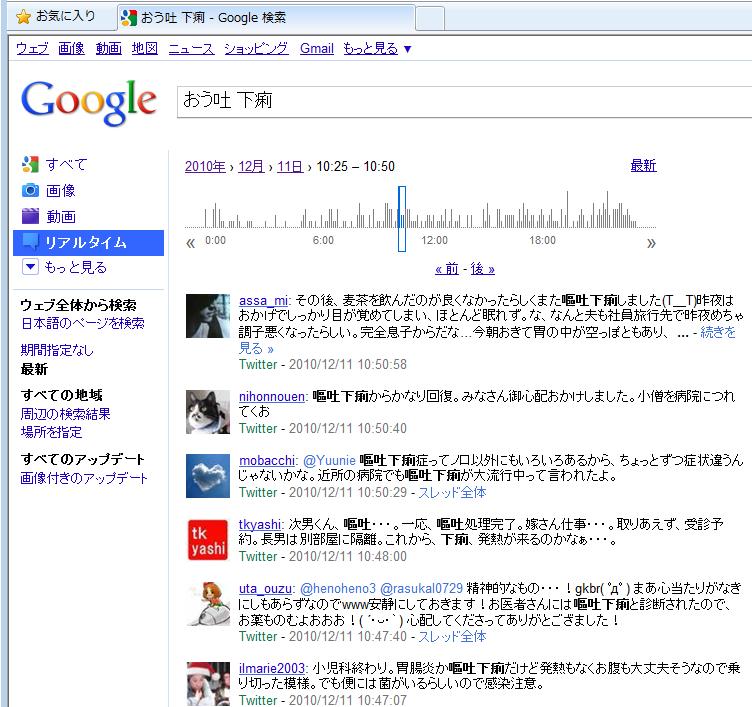Open assa_mi user profile link

263,301
